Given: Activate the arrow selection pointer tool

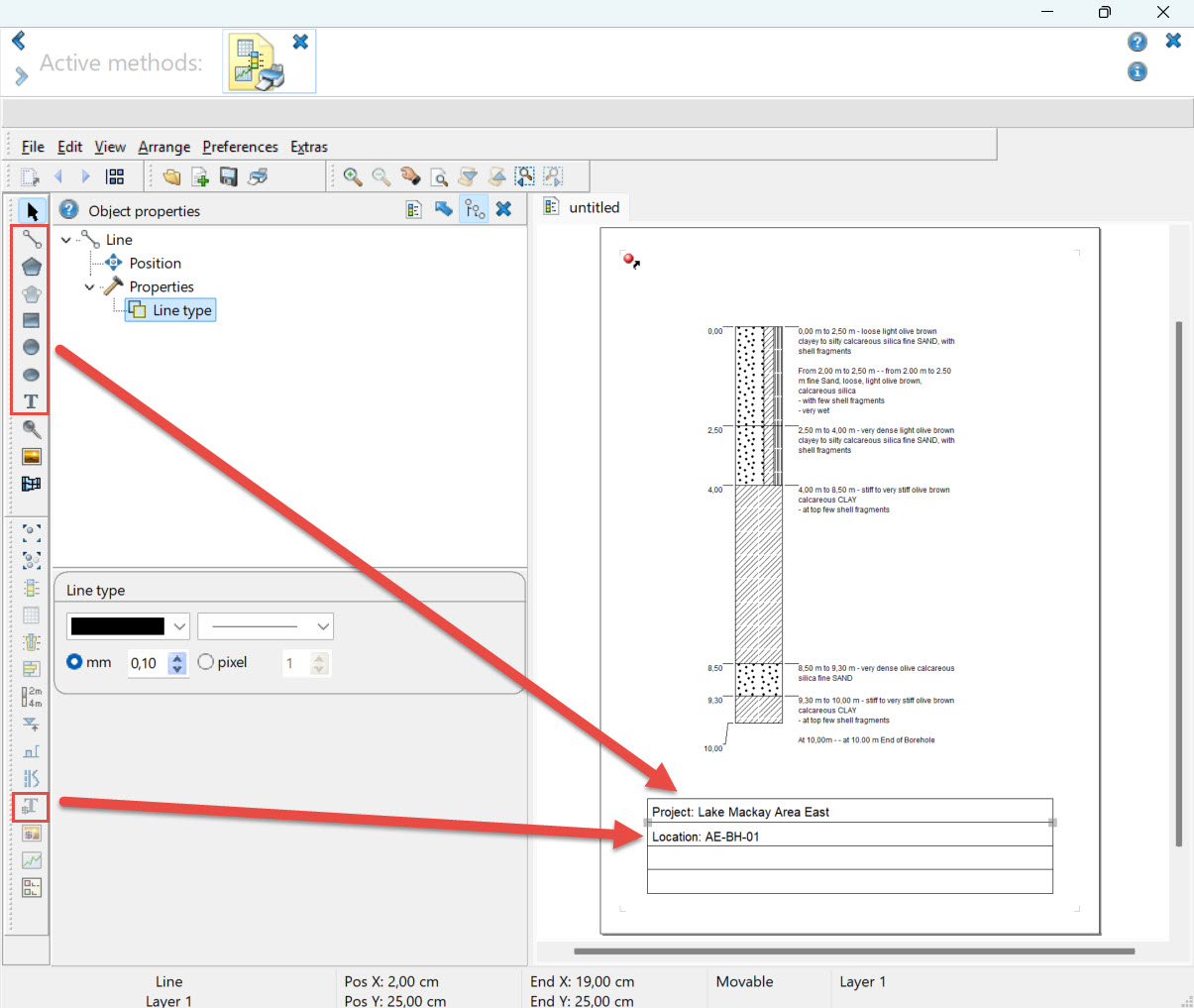Looking at the screenshot, I should [x=32, y=211].
